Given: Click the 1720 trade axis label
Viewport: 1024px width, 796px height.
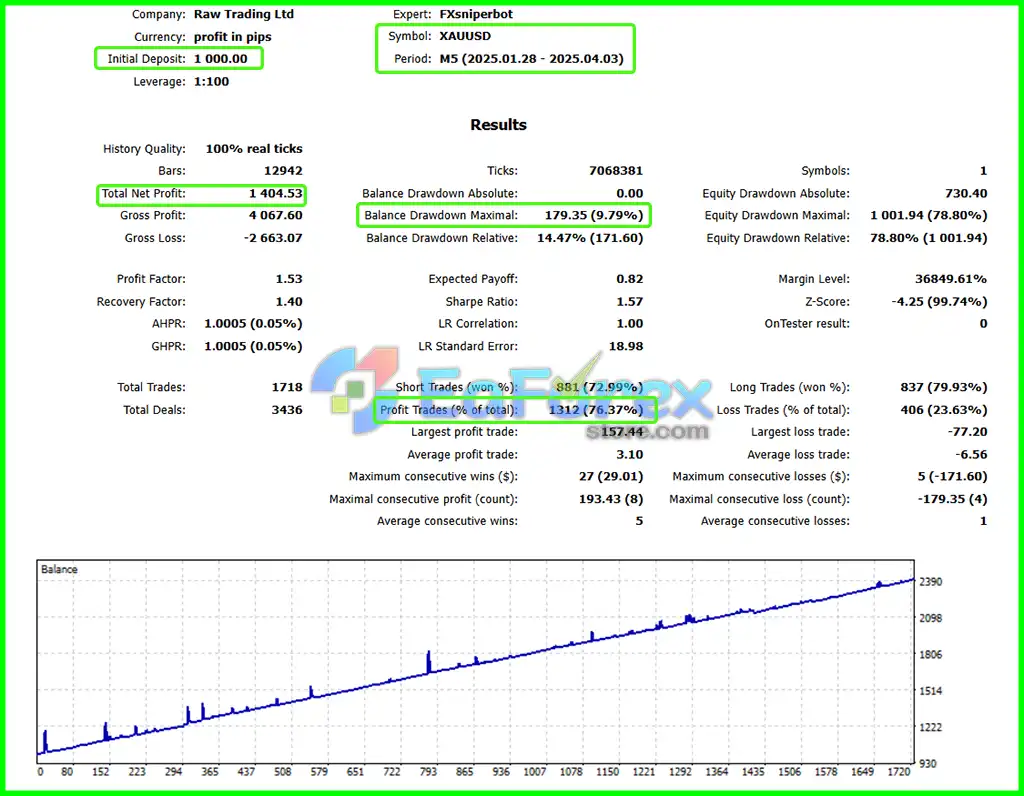Looking at the screenshot, I should [x=899, y=772].
